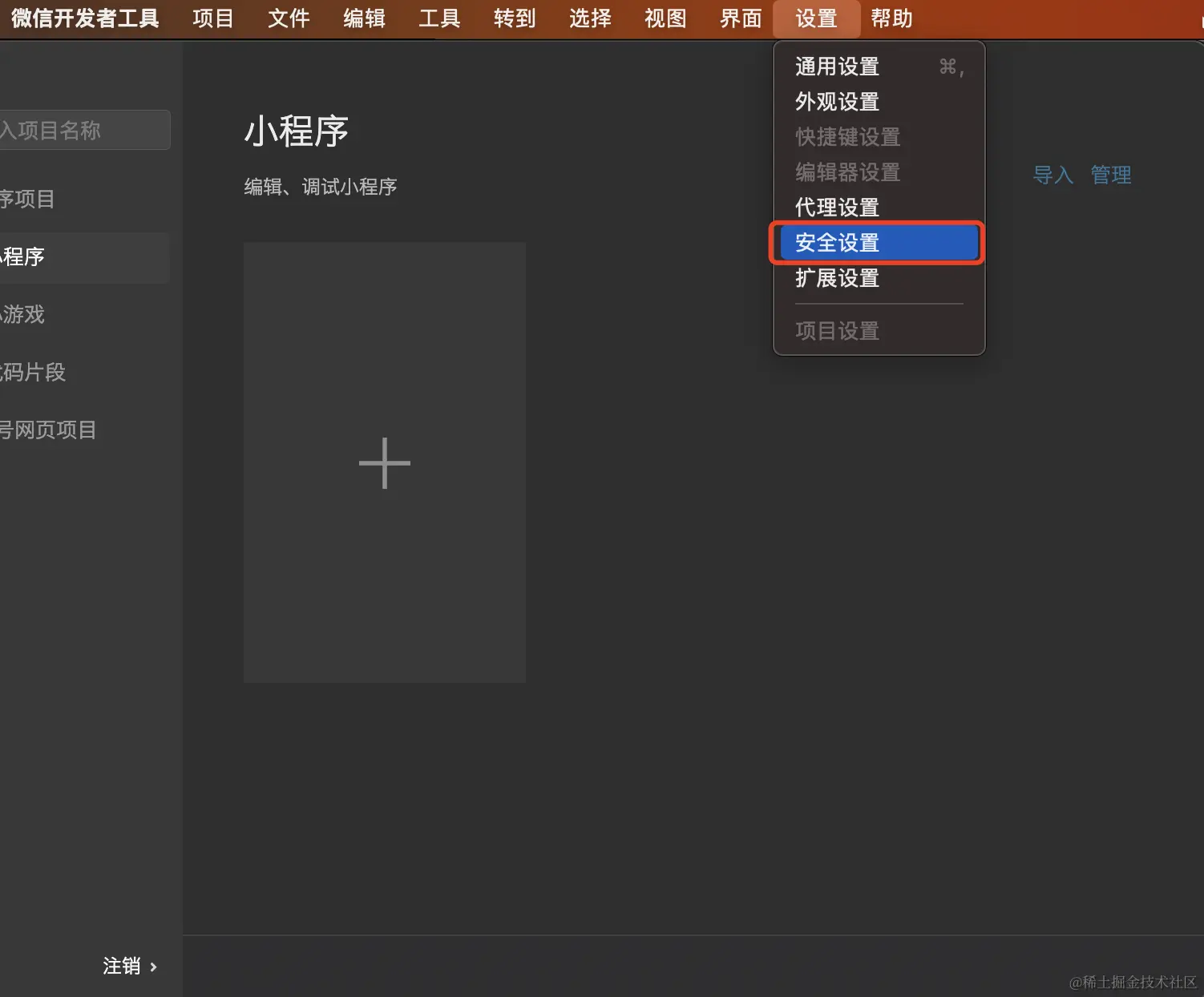Open the 工具 menu
1204x997 pixels.
[439, 18]
